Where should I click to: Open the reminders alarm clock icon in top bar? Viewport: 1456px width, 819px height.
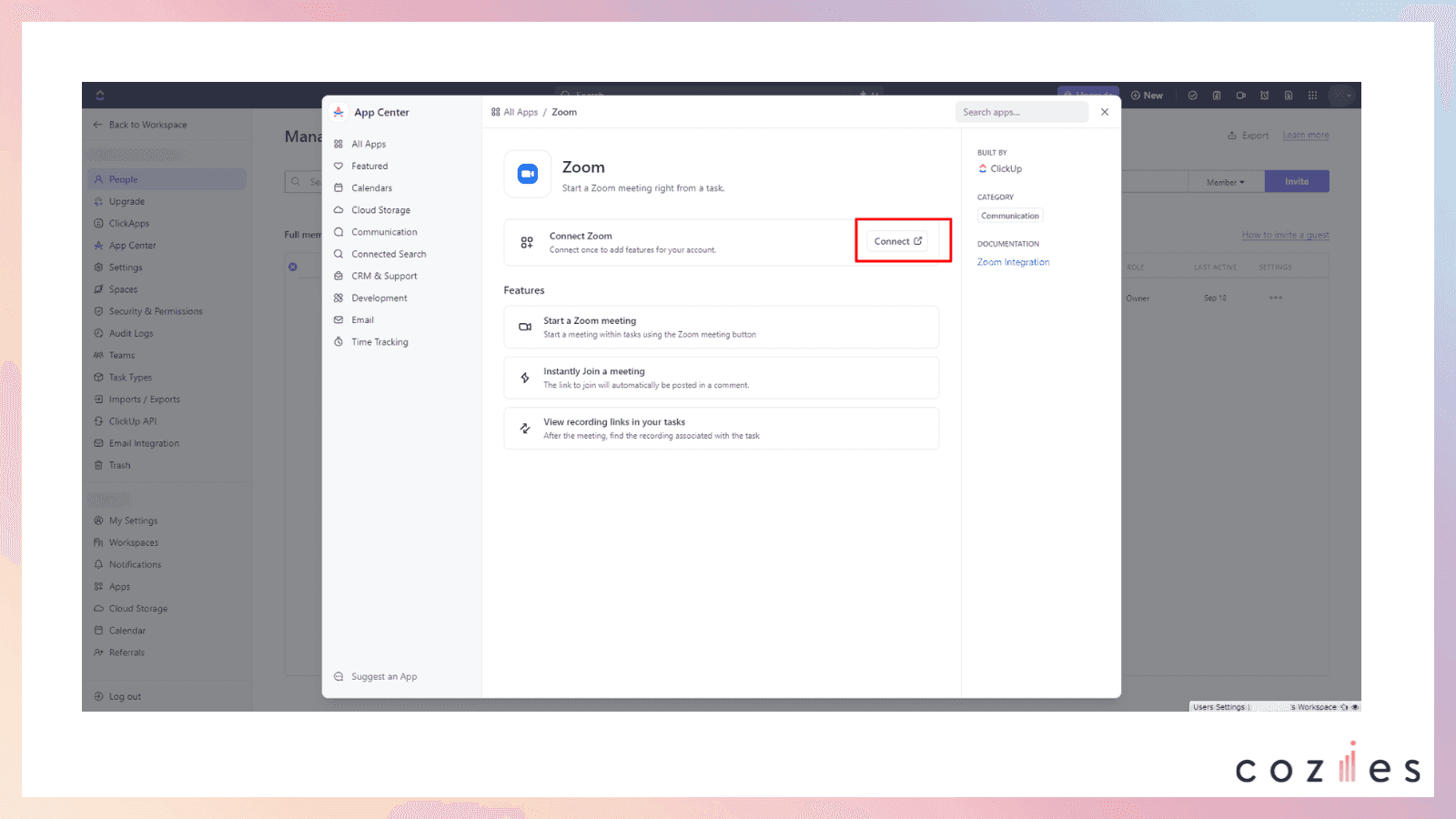(1264, 95)
